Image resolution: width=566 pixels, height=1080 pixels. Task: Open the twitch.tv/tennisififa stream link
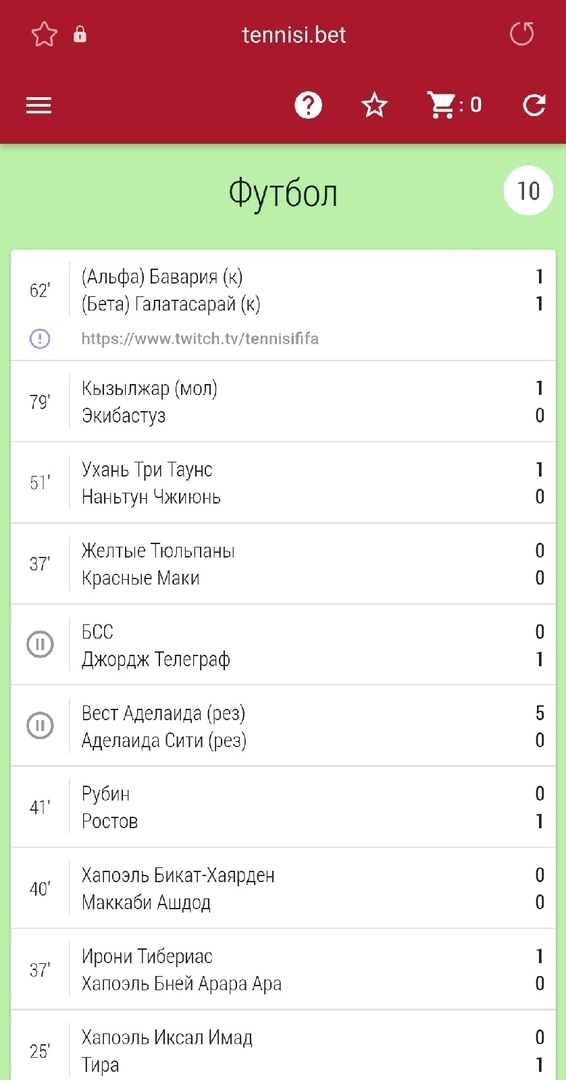tap(200, 339)
